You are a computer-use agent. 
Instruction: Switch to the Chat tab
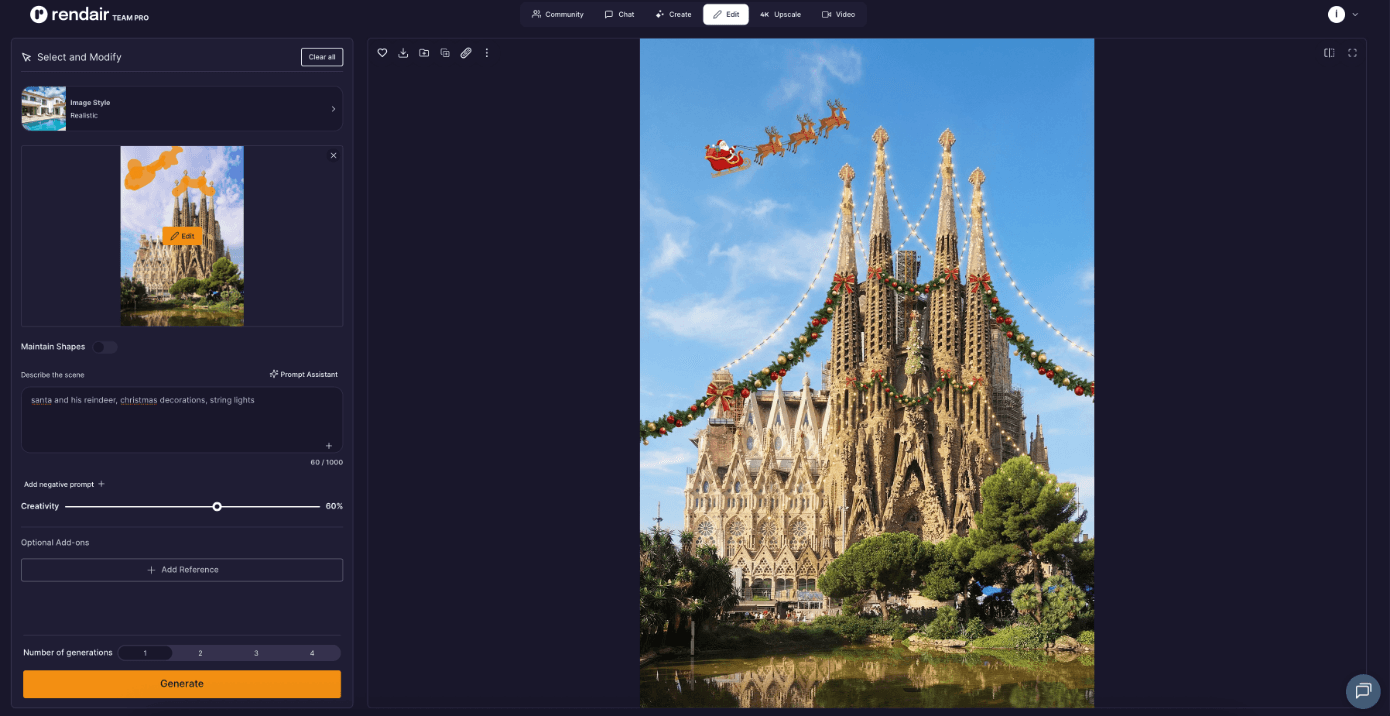click(619, 14)
